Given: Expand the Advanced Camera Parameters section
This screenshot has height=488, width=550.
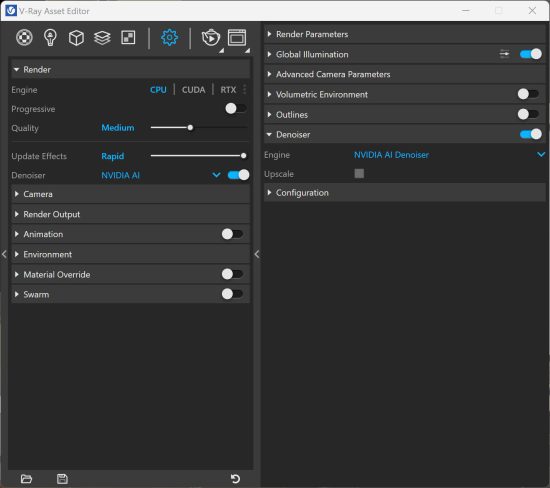Looking at the screenshot, I should point(405,74).
